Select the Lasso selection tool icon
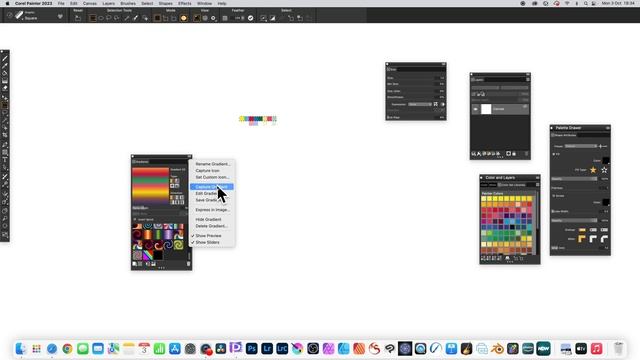 [109, 18]
